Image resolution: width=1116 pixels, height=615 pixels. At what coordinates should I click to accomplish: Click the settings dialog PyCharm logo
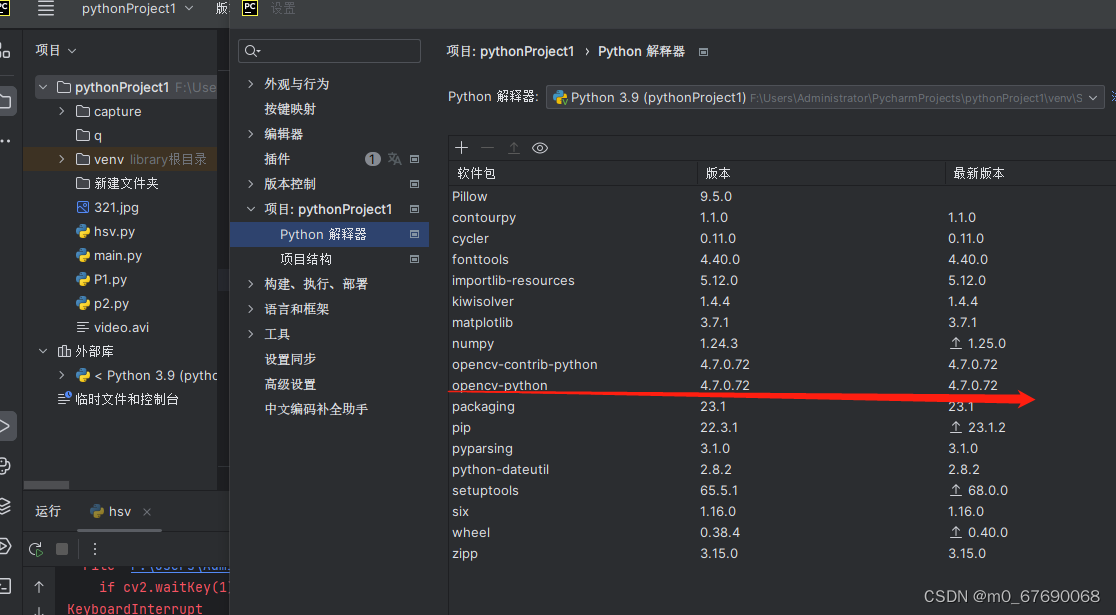coord(250,8)
